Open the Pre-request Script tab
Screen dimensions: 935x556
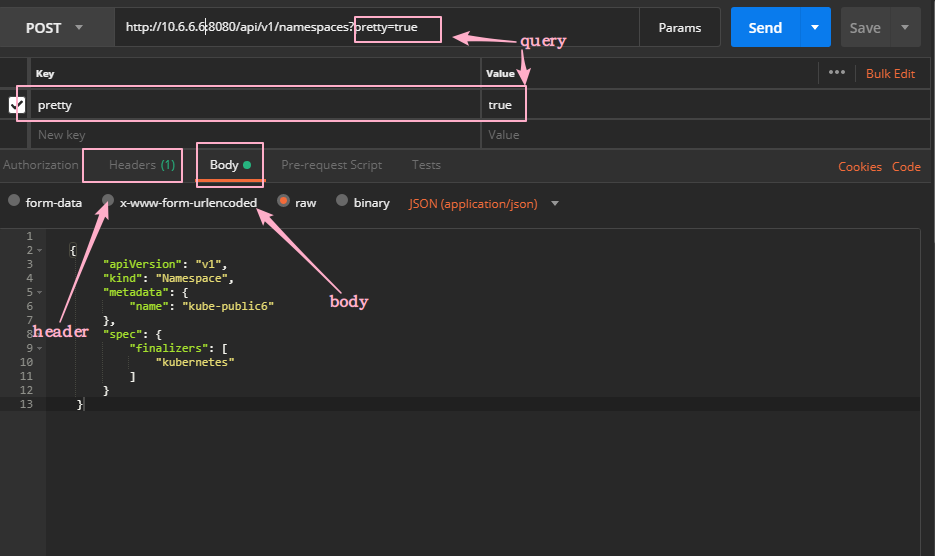click(x=332, y=165)
